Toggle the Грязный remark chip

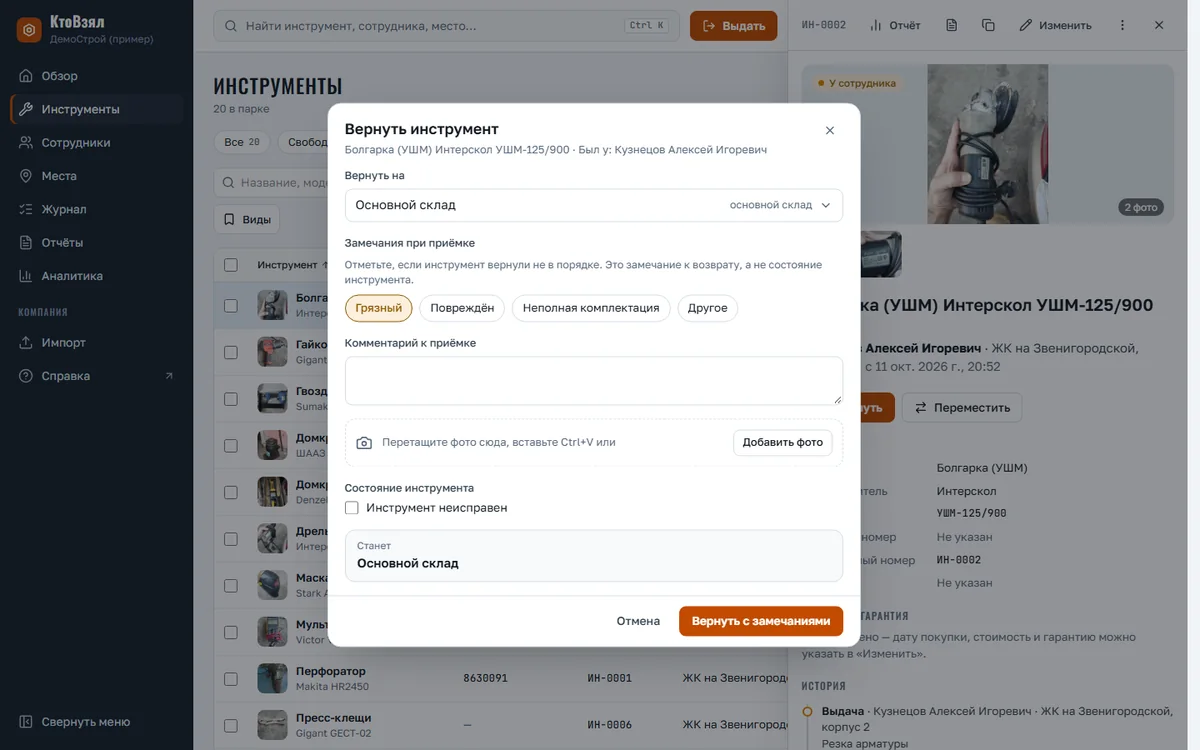coord(379,308)
